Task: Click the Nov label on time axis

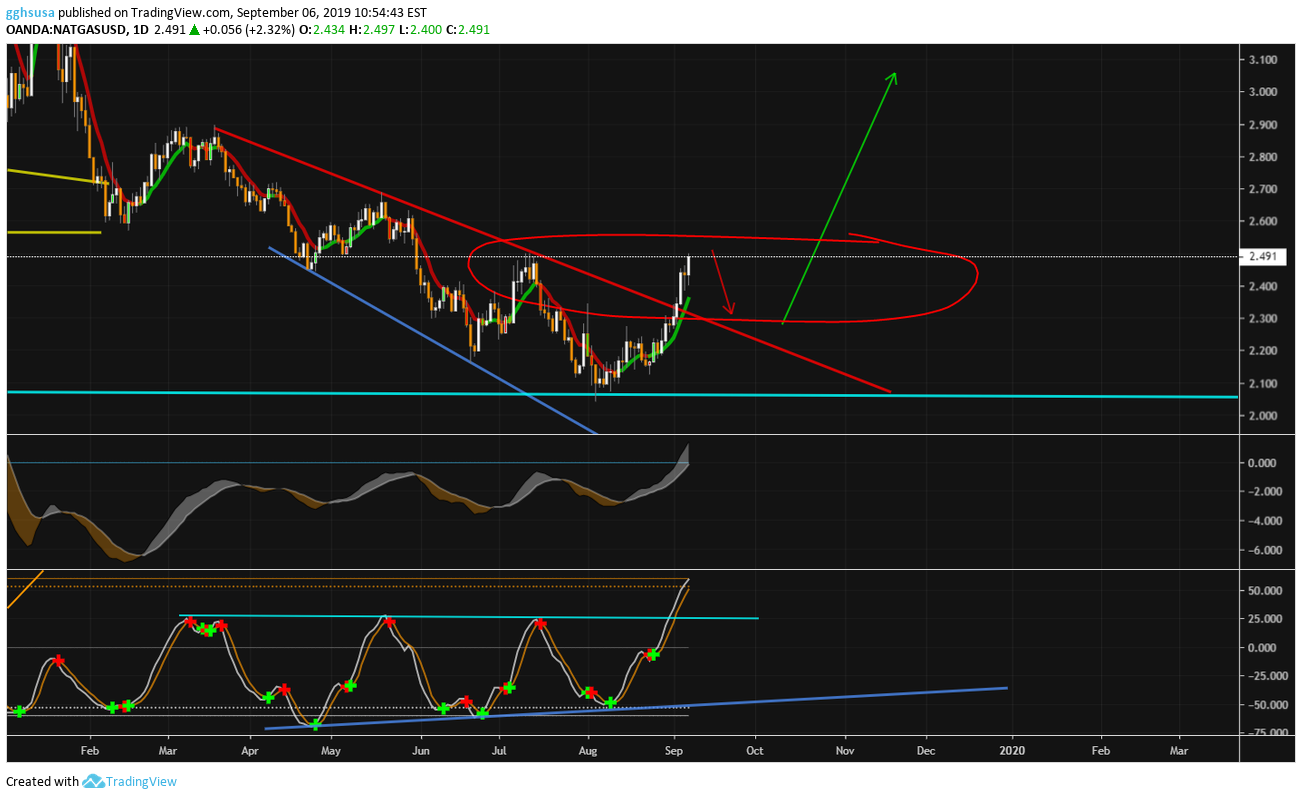Action: pos(845,749)
